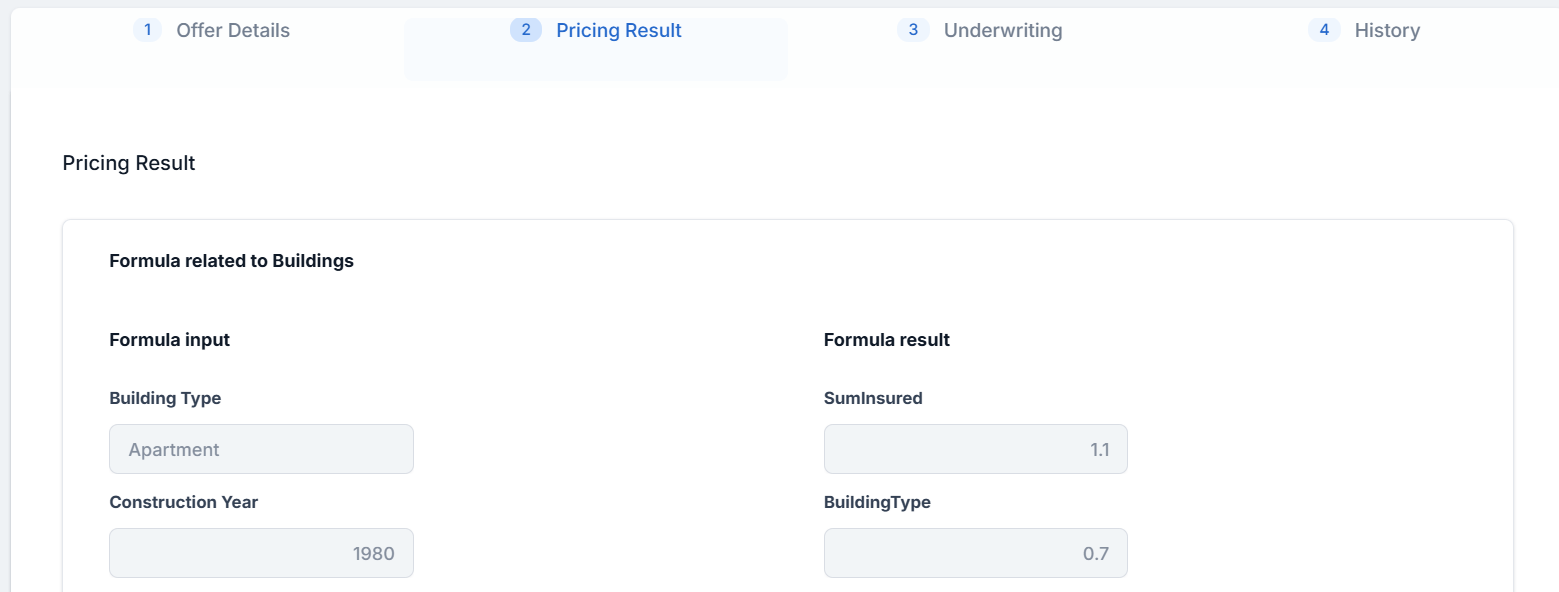
Task: Click the Construction Year label
Action: pos(183,502)
